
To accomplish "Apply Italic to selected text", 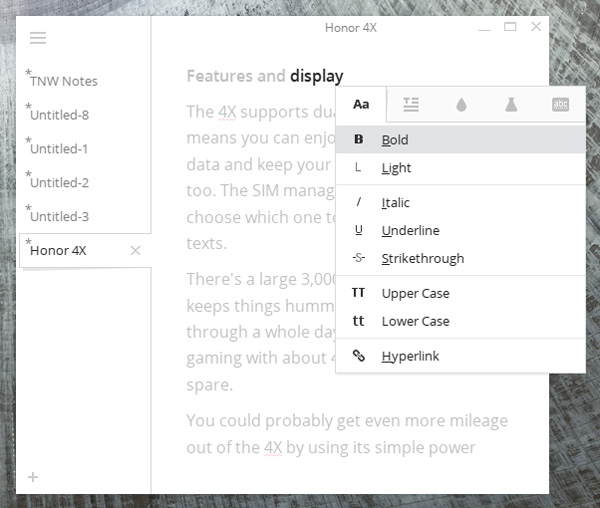I will click(461, 202).
